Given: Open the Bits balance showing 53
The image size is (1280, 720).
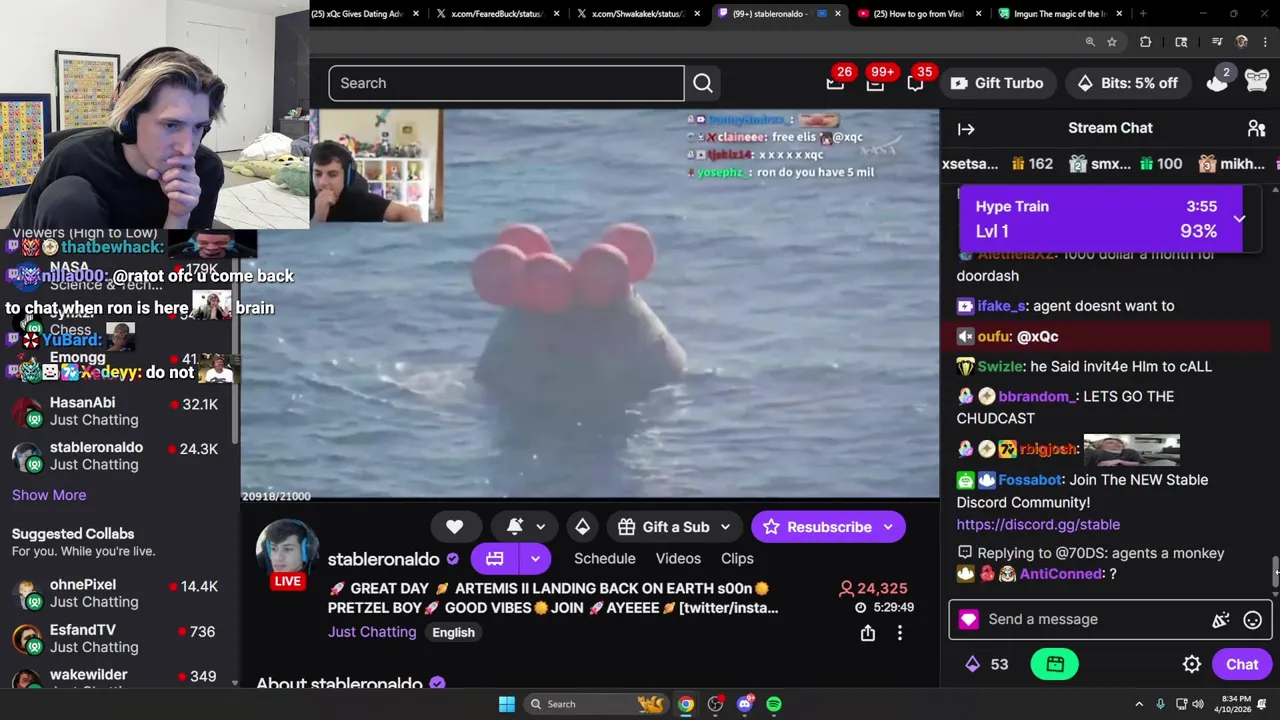Looking at the screenshot, I should tap(985, 665).
